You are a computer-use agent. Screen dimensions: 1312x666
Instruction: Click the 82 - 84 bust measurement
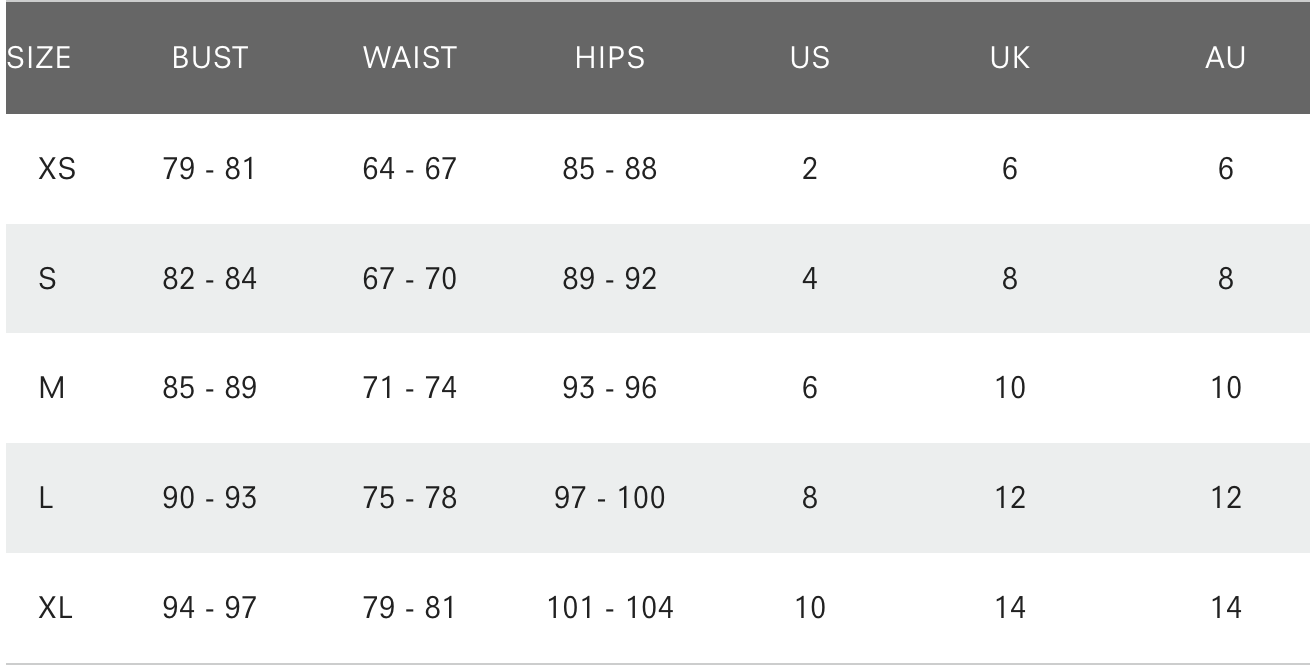[209, 279]
